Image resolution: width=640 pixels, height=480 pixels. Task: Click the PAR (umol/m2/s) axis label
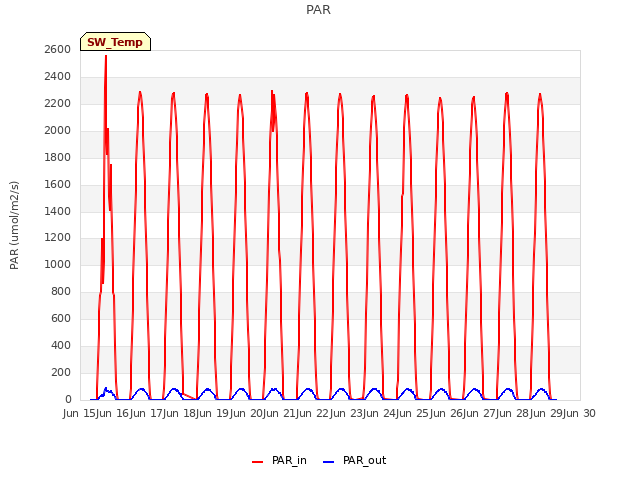[x=14, y=225]
